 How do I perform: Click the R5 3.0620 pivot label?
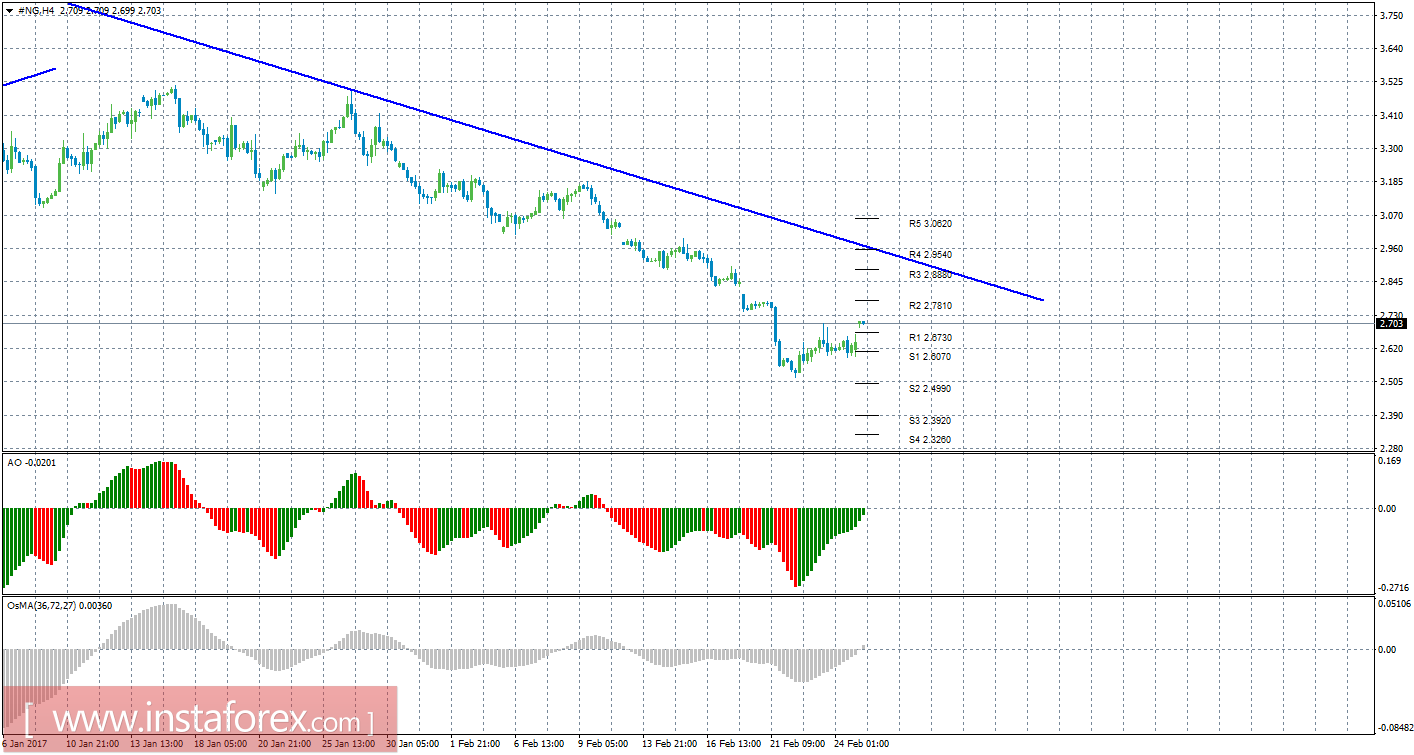pyautogui.click(x=930, y=224)
